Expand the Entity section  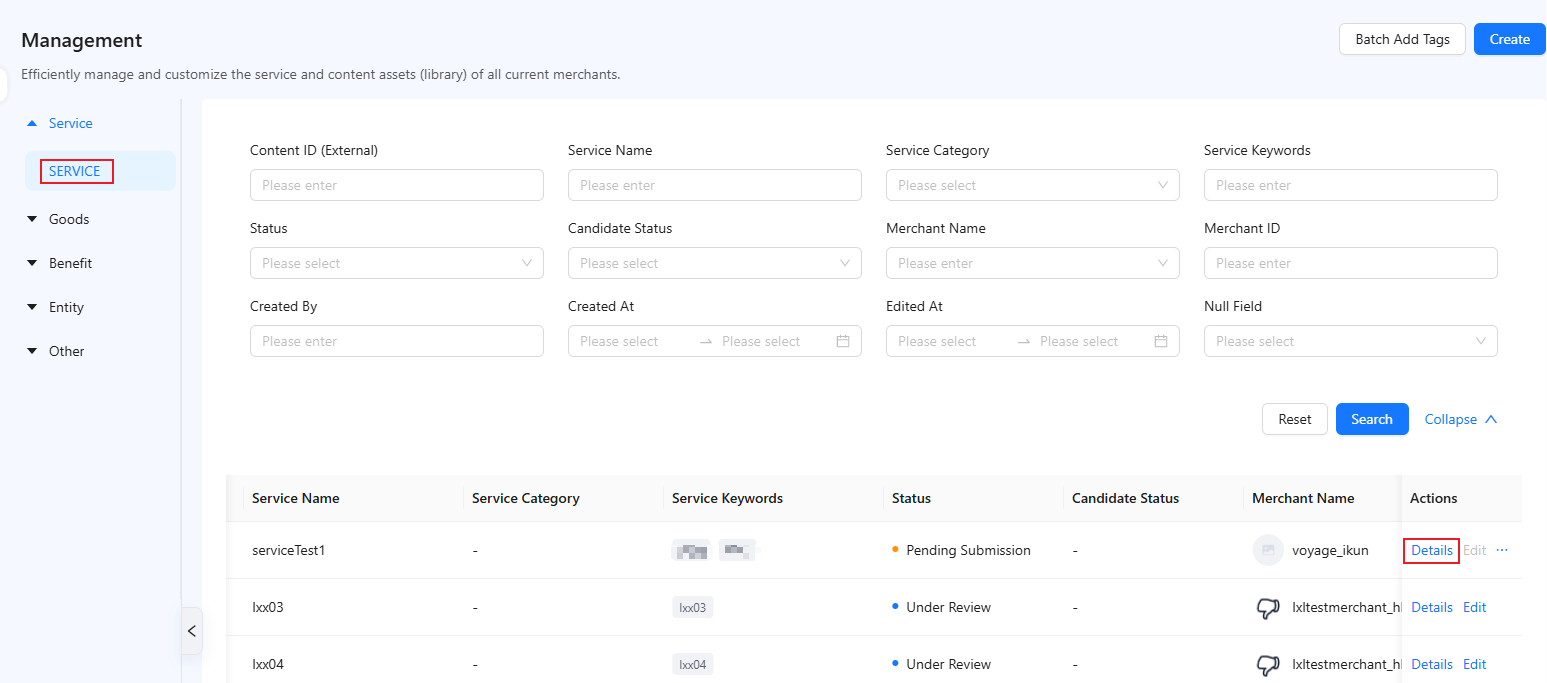(x=32, y=307)
